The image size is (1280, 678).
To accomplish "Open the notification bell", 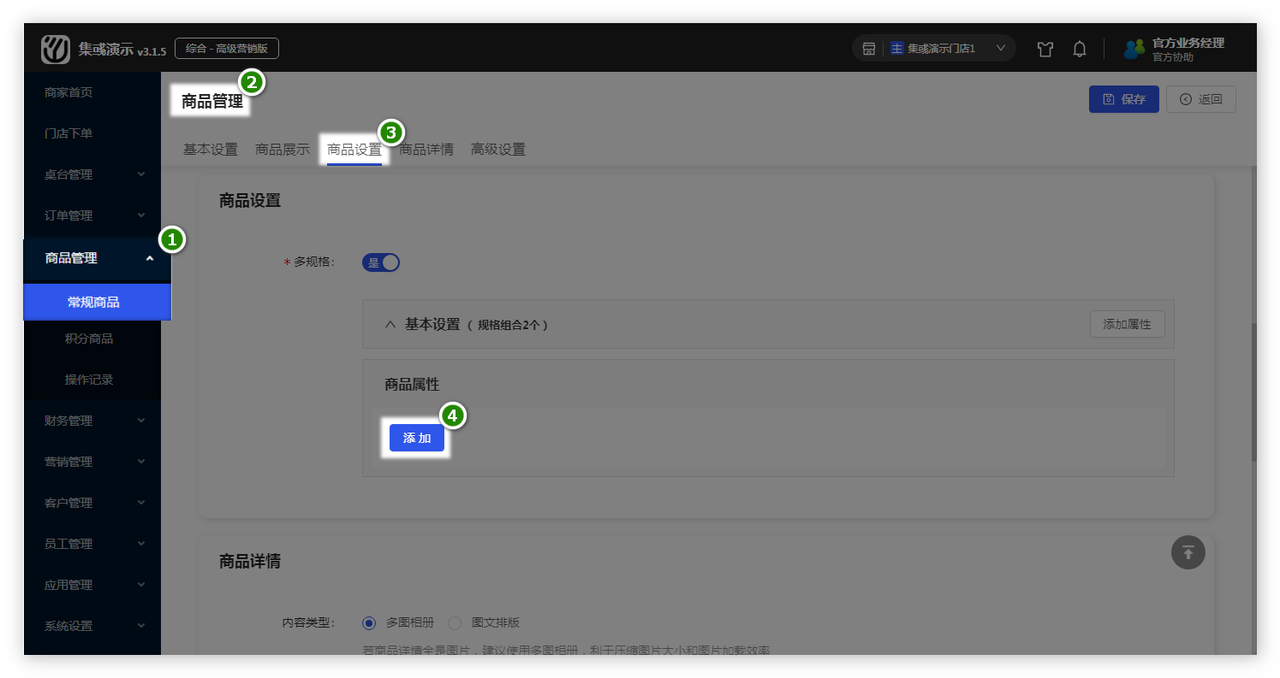I will click(1080, 49).
